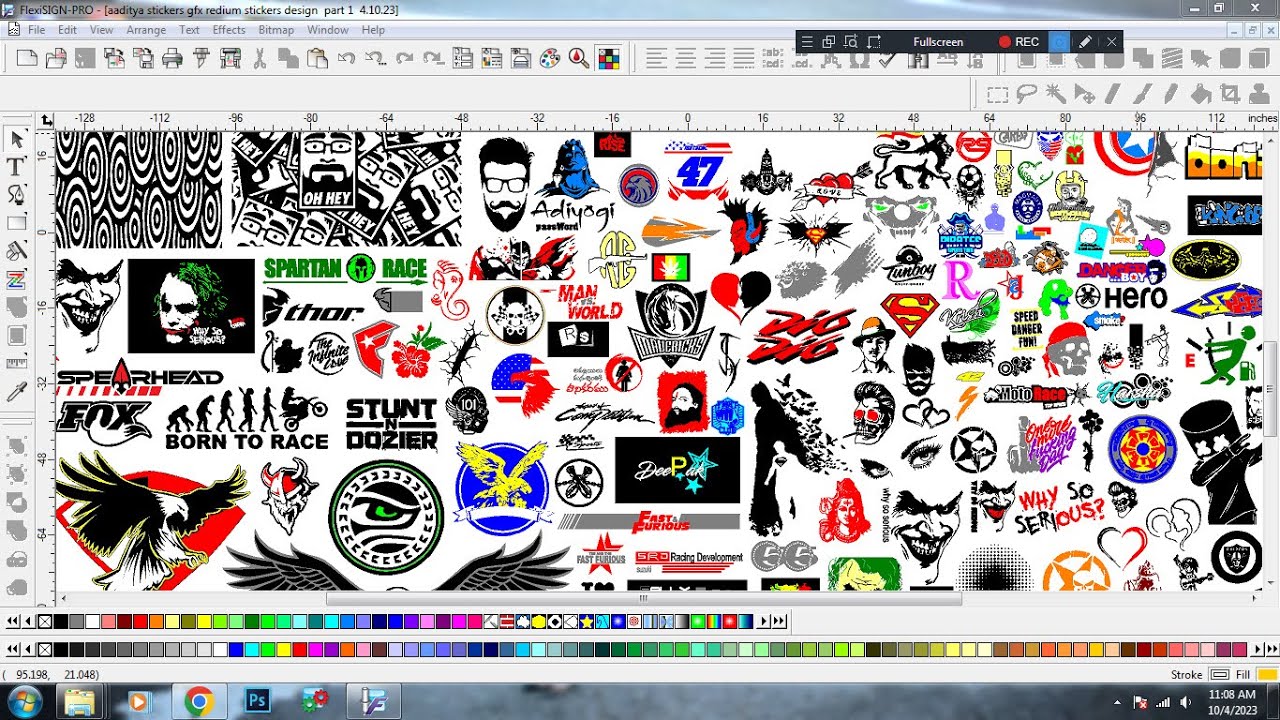Open Photoshop from the taskbar
The width and height of the screenshot is (1280, 720).
[x=256, y=702]
